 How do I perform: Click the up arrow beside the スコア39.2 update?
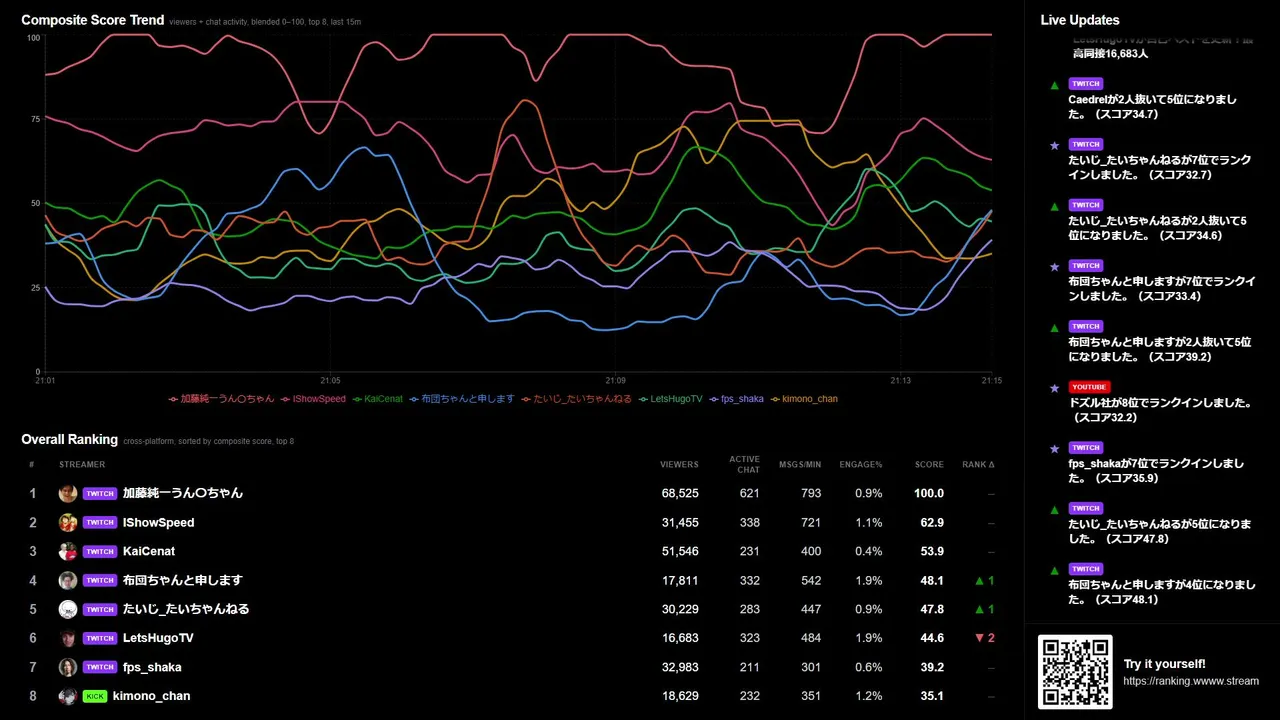tap(1054, 327)
